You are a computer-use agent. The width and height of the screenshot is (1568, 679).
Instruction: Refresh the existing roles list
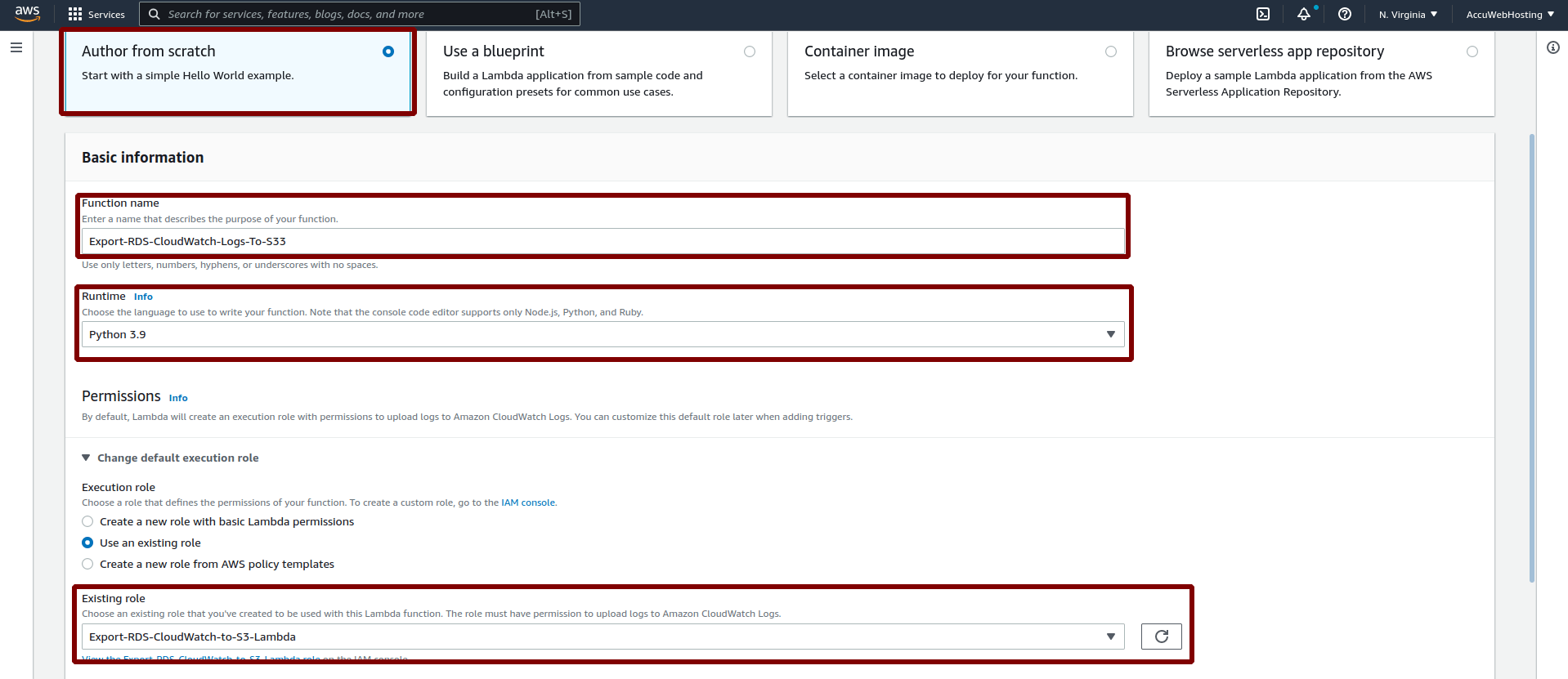click(x=1161, y=637)
